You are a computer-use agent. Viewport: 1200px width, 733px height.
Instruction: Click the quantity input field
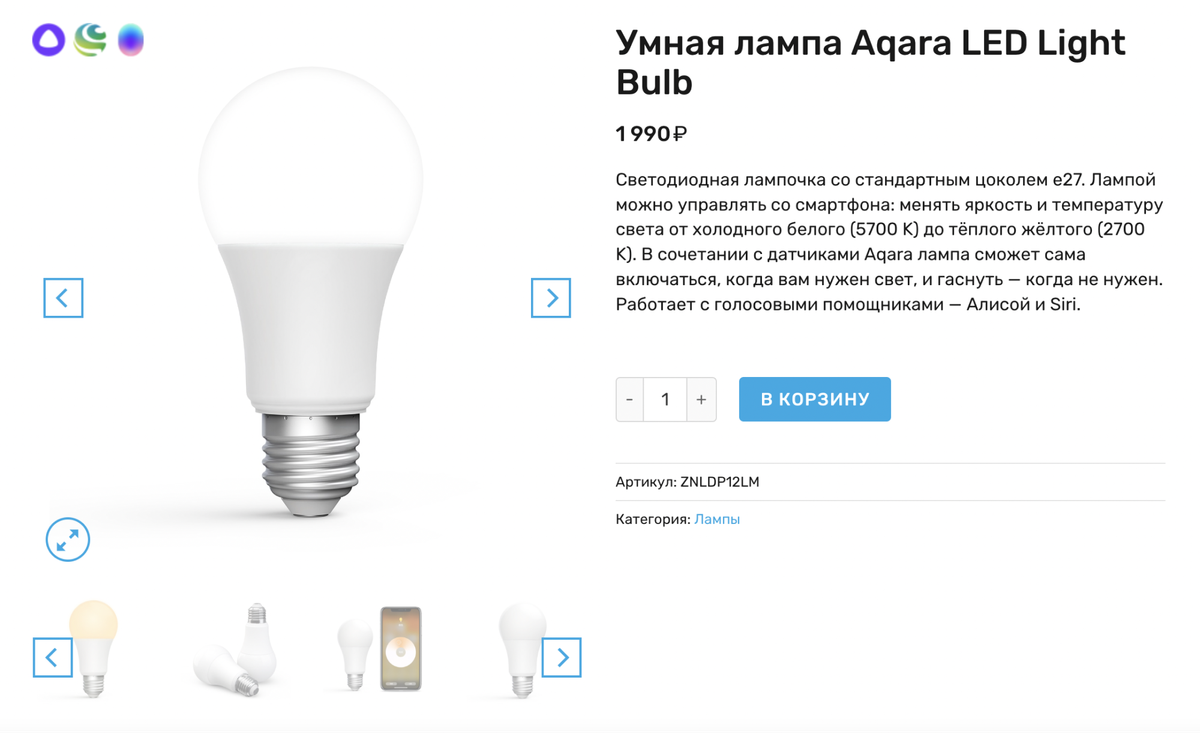click(665, 400)
